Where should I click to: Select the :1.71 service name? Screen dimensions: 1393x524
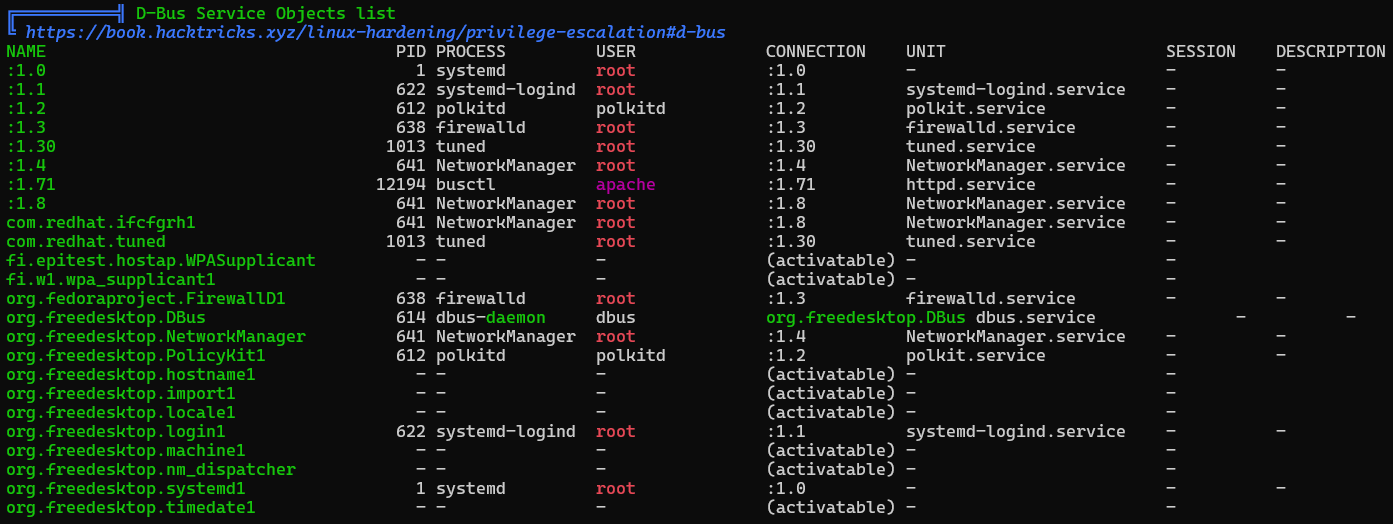pyautogui.click(x=31, y=184)
